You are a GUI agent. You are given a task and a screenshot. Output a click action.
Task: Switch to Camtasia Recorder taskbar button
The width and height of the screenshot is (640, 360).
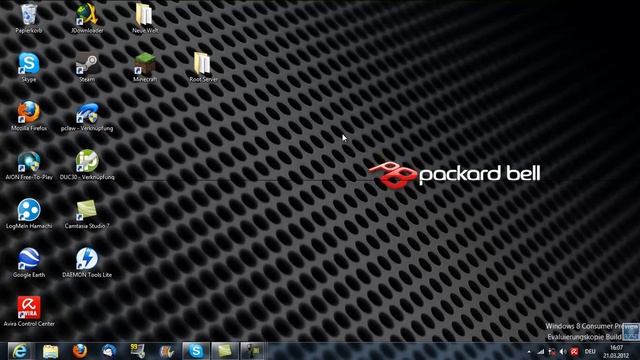tap(253, 351)
